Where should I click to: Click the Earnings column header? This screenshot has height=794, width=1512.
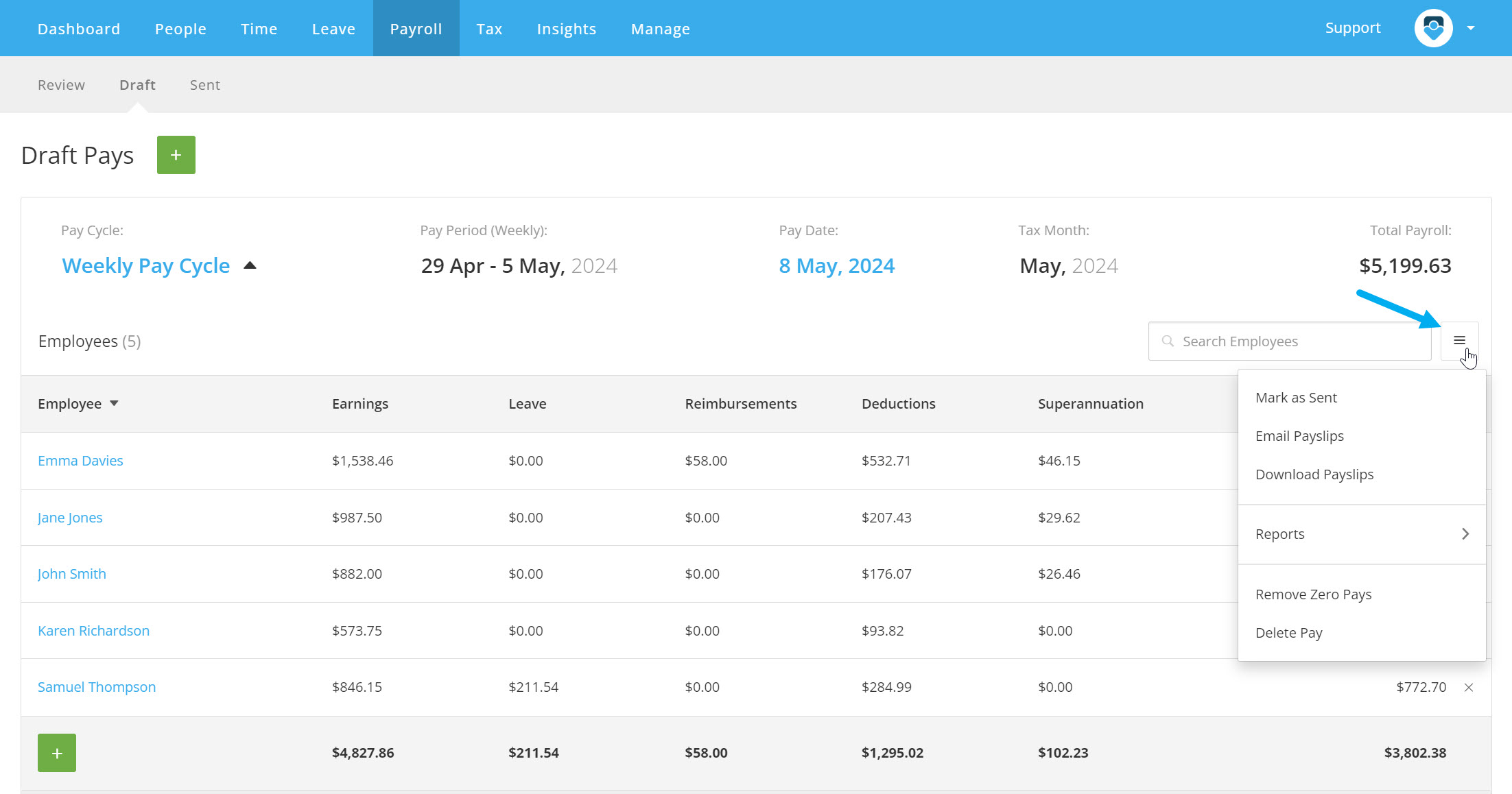point(360,404)
